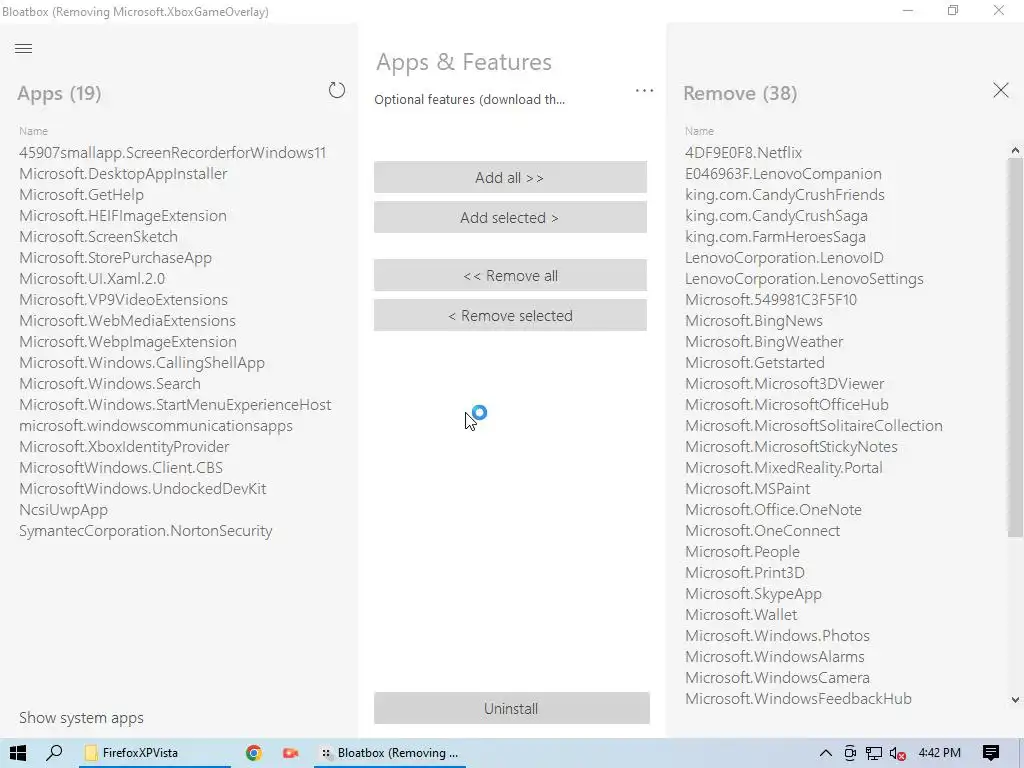The height and width of the screenshot is (768, 1024).
Task: Open FirefoxXPVista folder in taskbar
Action: [155, 753]
